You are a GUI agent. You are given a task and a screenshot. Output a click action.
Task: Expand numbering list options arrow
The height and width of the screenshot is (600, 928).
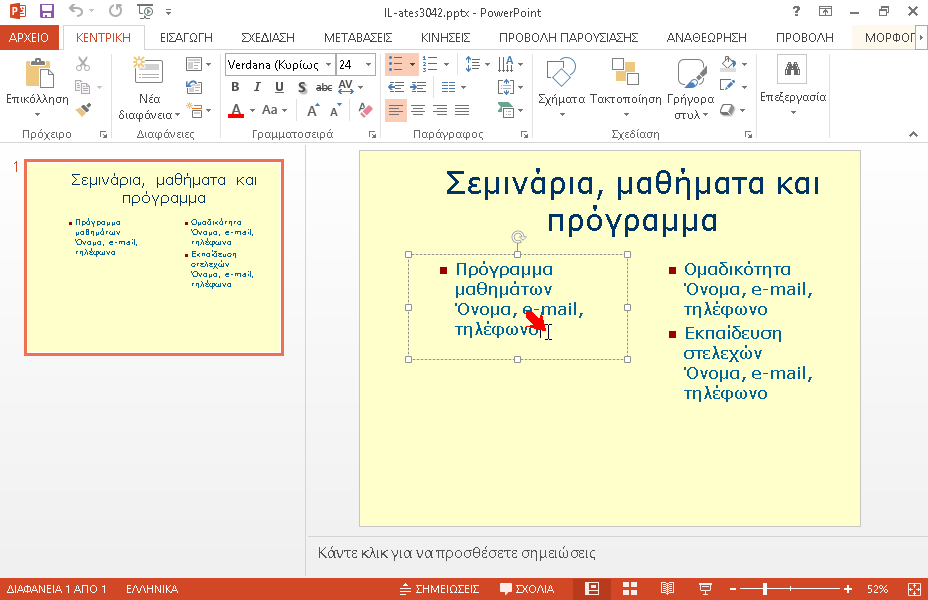(446, 64)
